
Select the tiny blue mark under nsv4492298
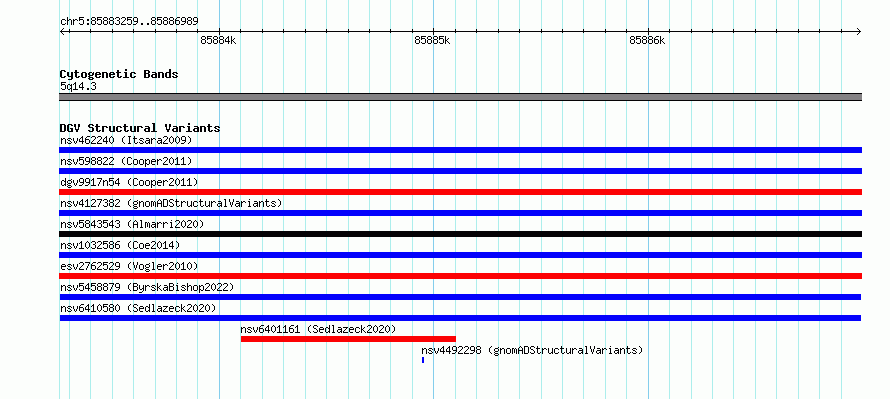pyautogui.click(x=423, y=360)
